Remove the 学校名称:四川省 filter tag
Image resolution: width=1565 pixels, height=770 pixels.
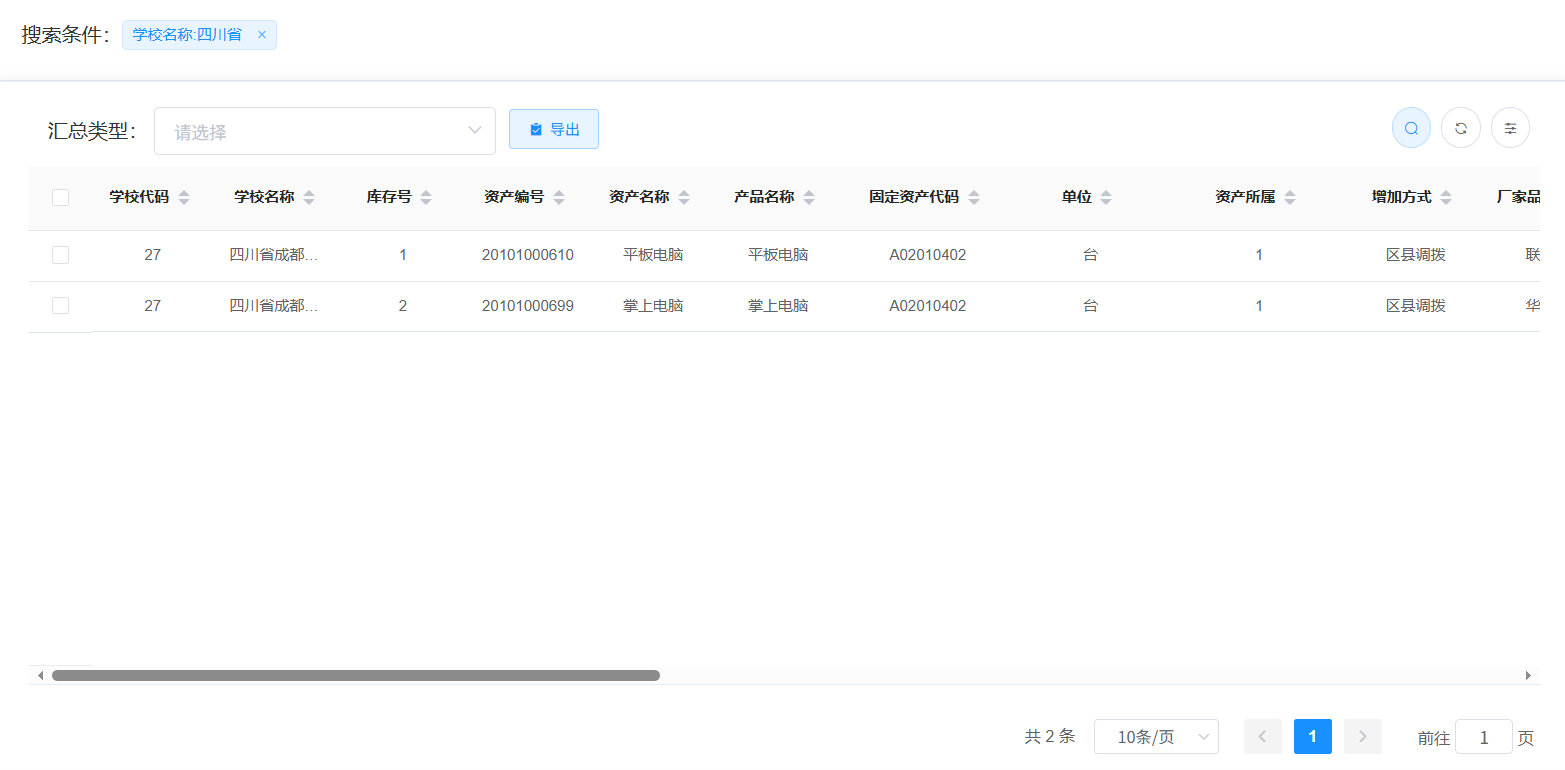click(x=262, y=35)
